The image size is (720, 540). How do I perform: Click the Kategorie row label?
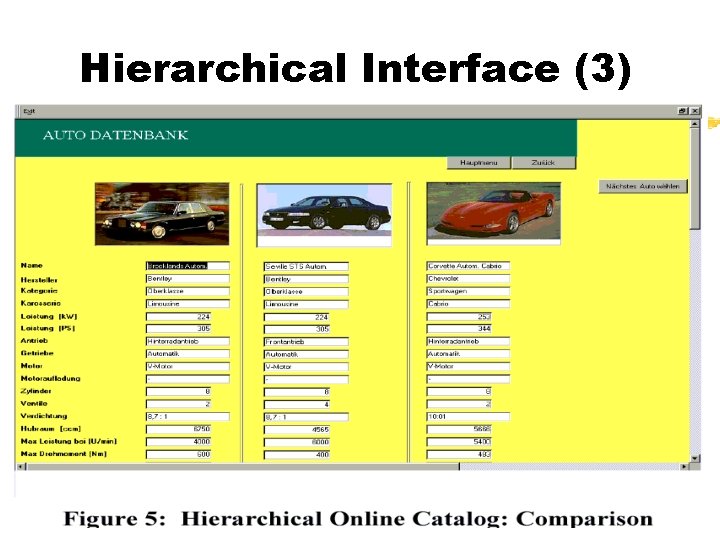click(x=39, y=291)
